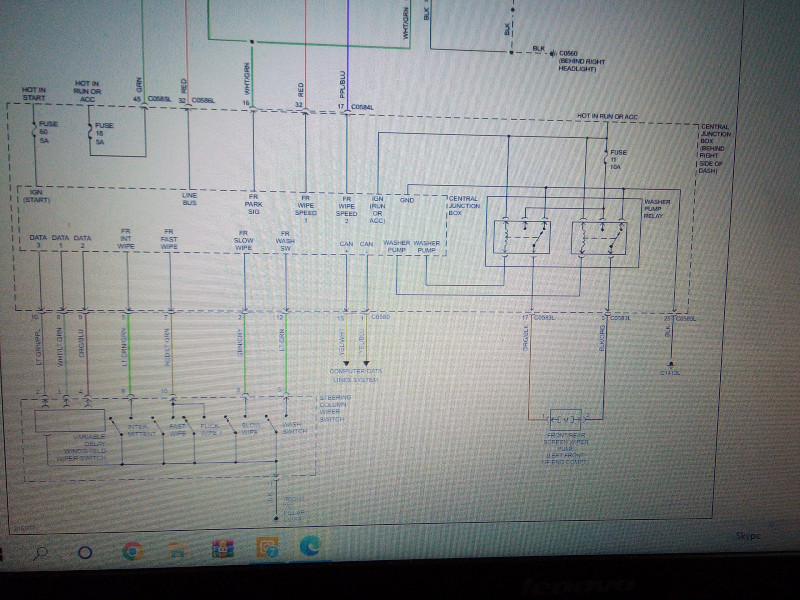This screenshot has height=600, width=800.
Task: Click the C0584L connector label
Action: (x=362, y=107)
